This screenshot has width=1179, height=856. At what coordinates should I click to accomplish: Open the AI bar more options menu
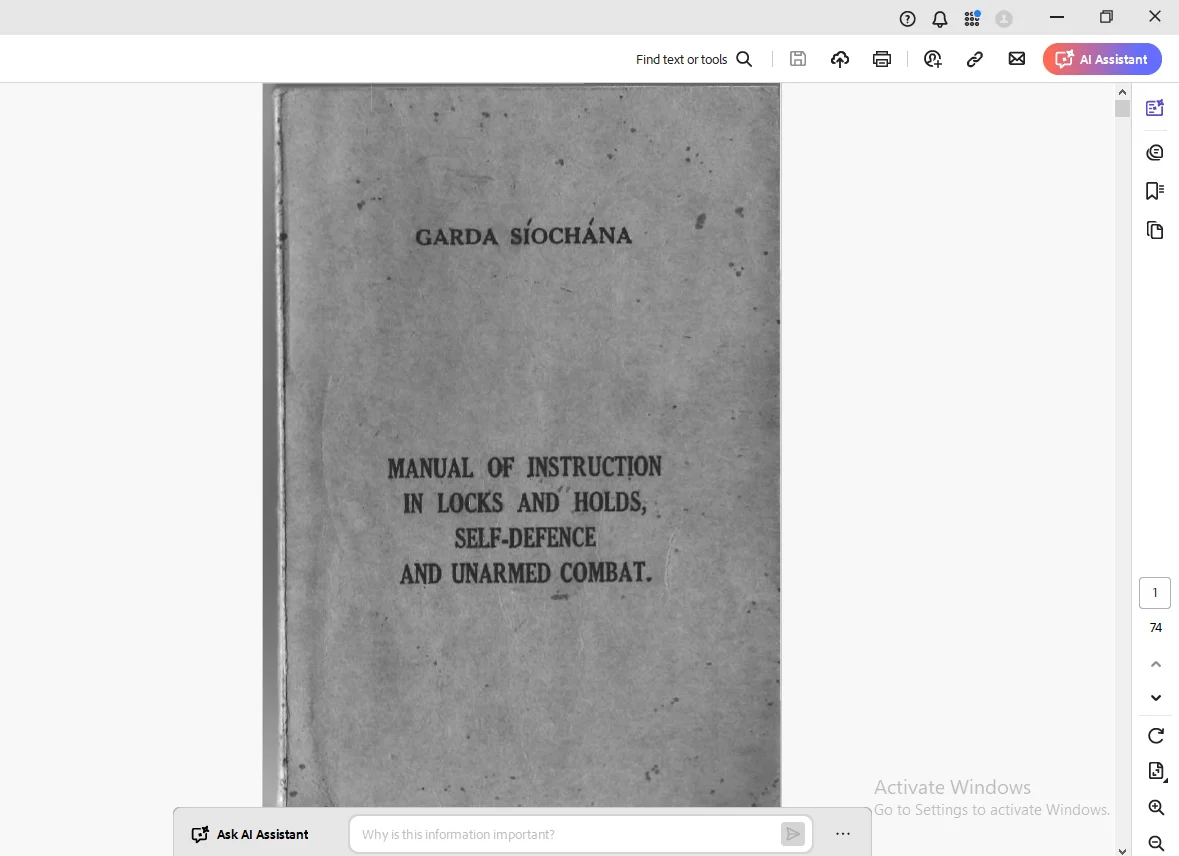[x=843, y=833]
